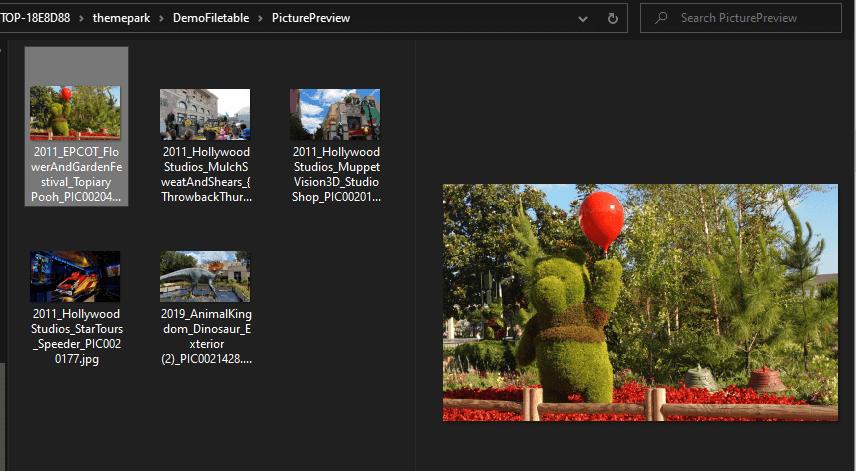Click the MulchSweatAndShears file name label
The height and width of the screenshot is (471, 856).
[x=206, y=174]
